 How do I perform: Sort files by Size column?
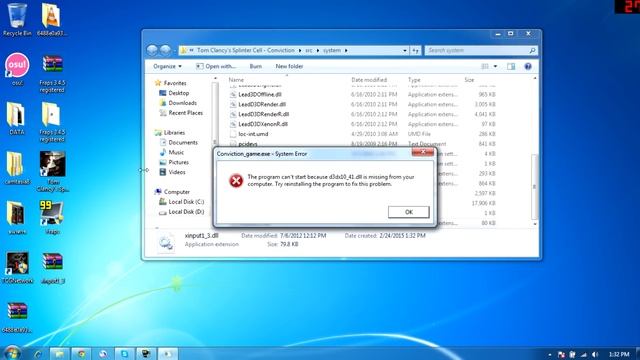tap(469, 80)
